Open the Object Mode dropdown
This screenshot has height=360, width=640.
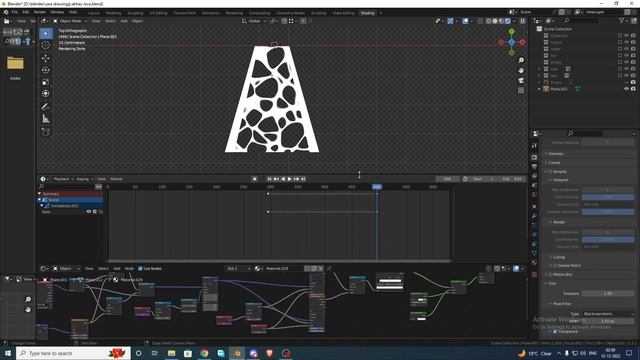(x=70, y=21)
